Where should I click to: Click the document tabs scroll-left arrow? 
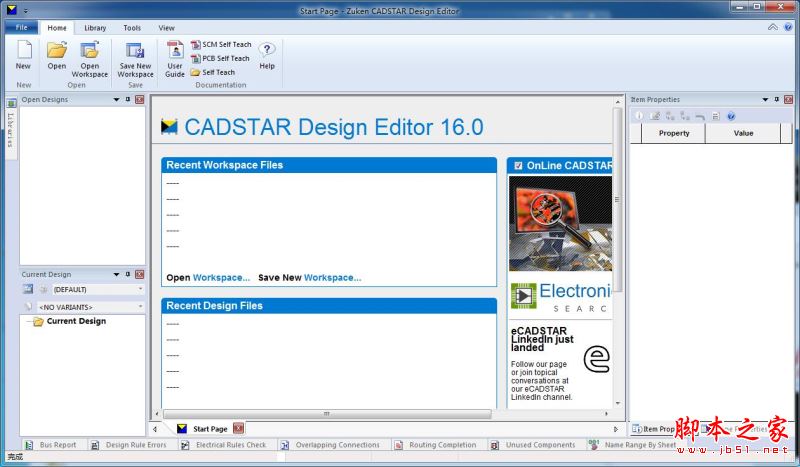(156, 429)
